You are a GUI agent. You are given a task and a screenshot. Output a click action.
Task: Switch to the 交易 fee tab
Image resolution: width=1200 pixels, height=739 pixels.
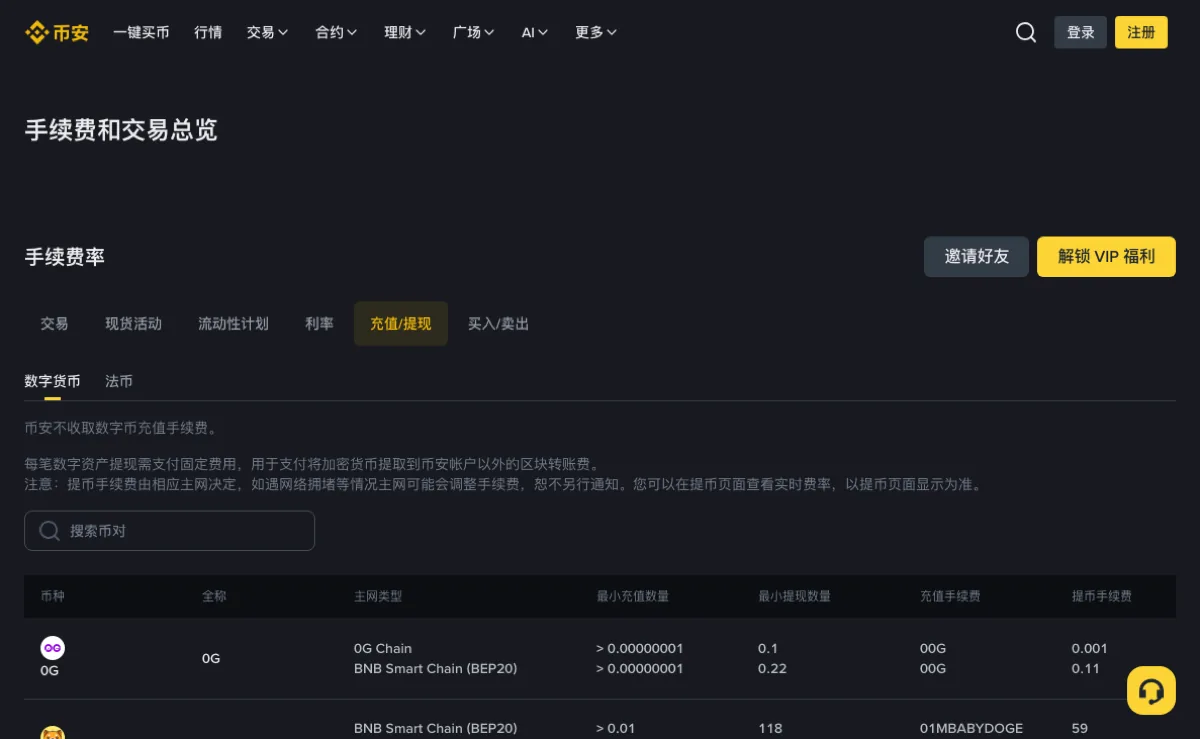54,324
